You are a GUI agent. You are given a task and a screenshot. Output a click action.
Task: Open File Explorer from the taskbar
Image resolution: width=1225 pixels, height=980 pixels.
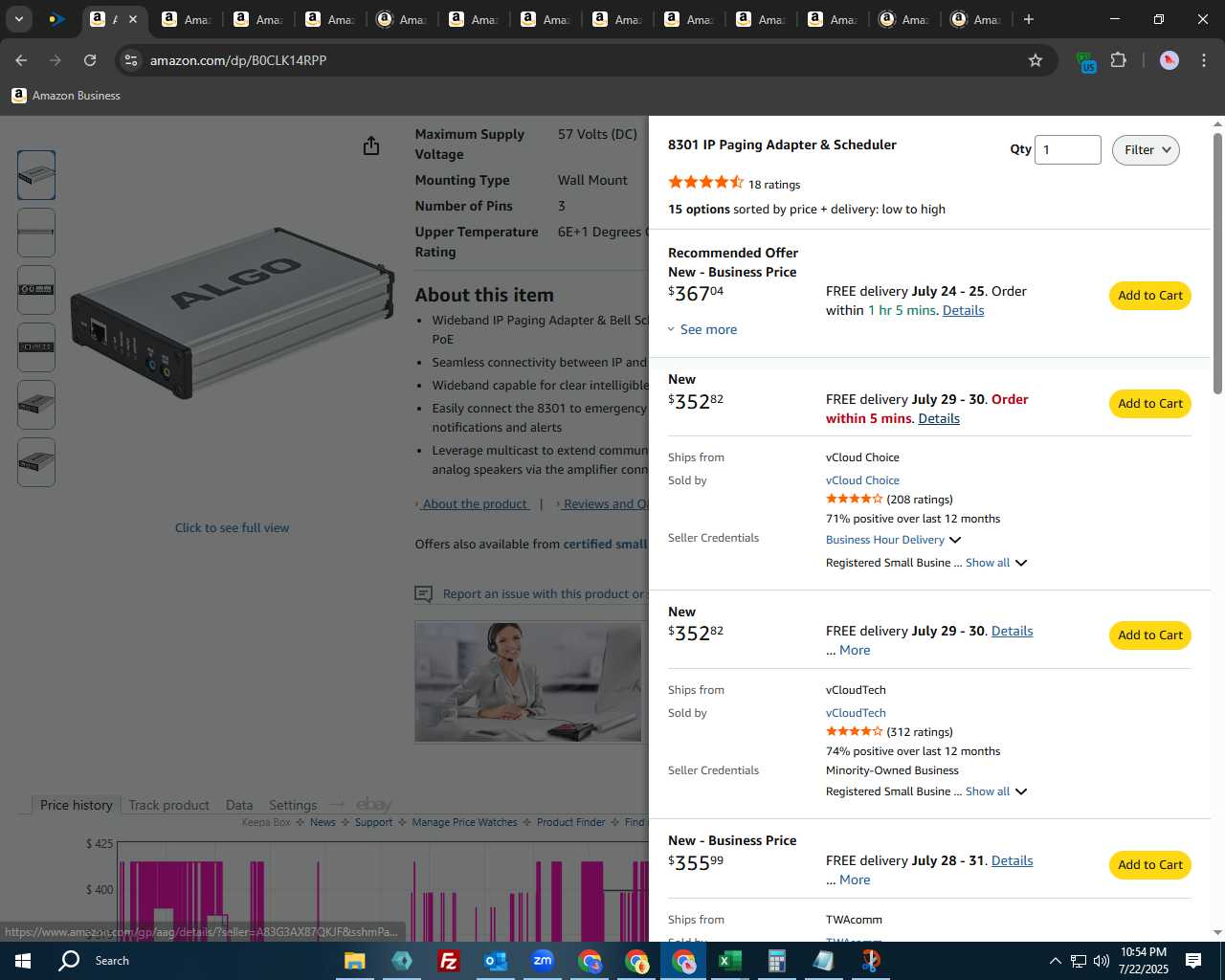click(355, 961)
